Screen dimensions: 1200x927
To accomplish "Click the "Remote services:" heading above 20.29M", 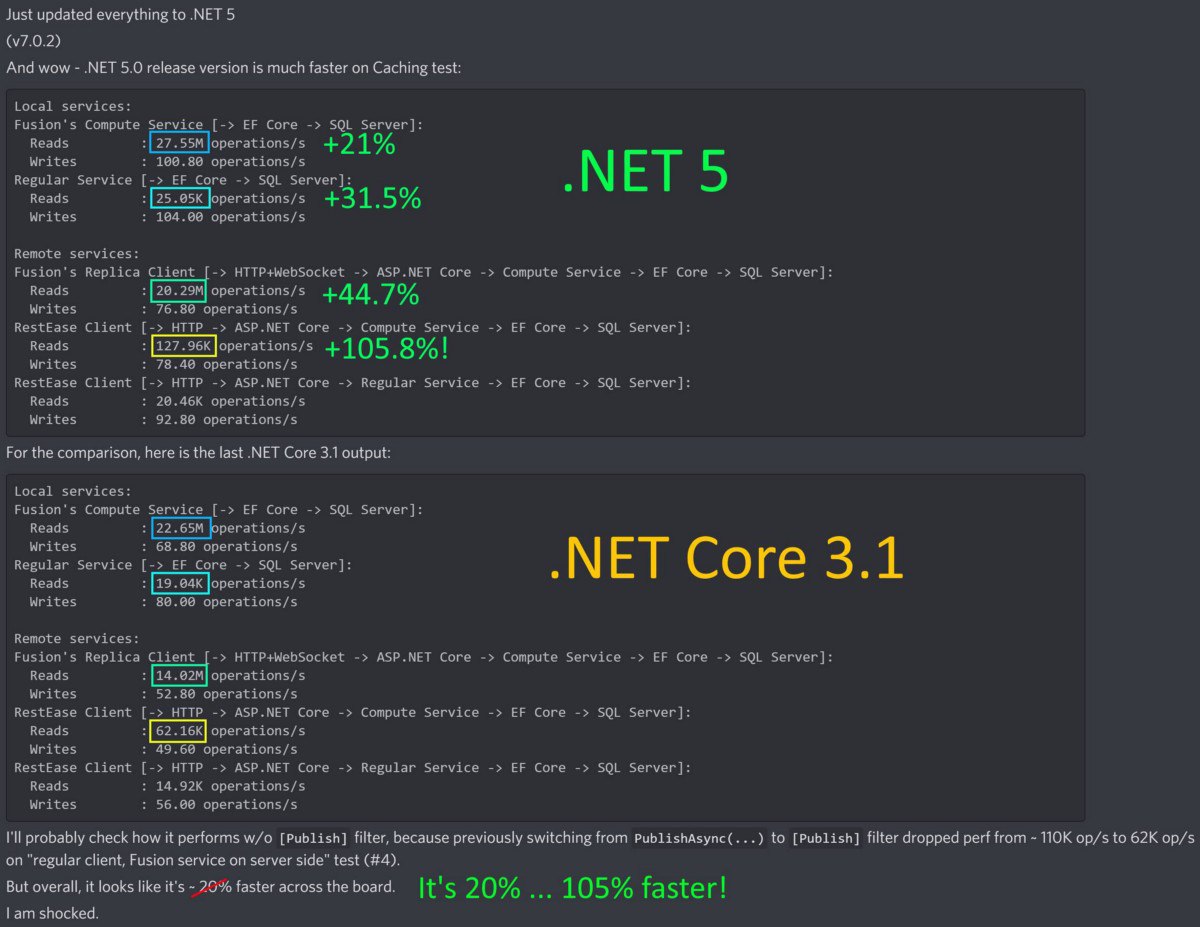I will tap(77, 254).
